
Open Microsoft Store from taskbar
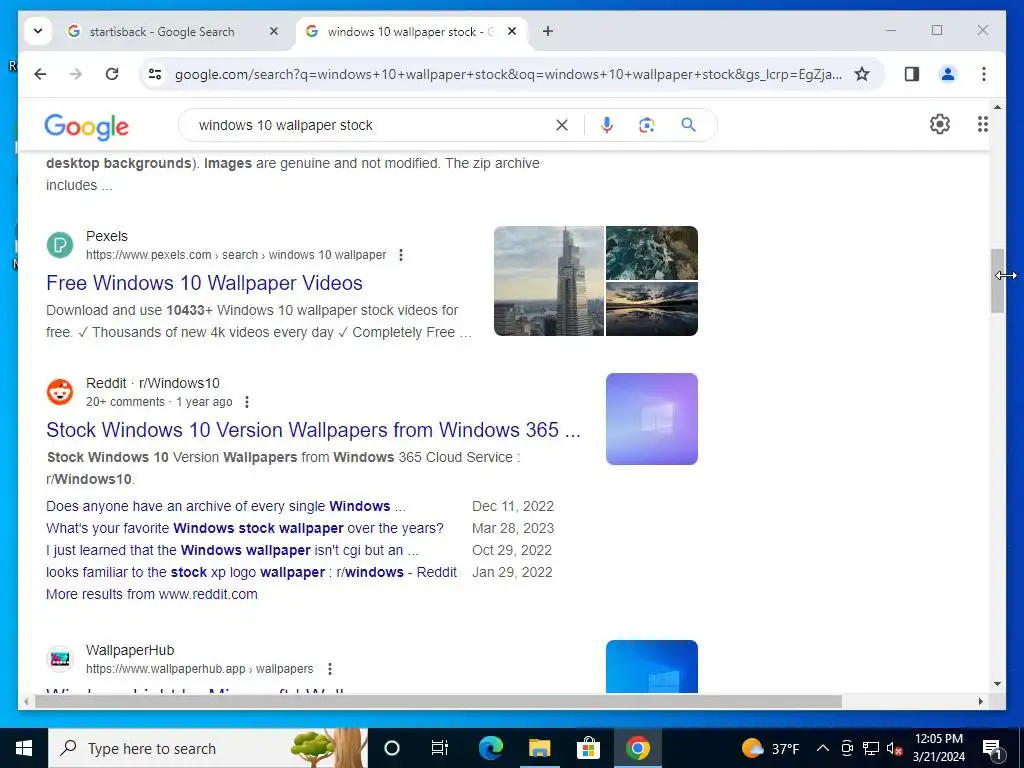click(588, 748)
